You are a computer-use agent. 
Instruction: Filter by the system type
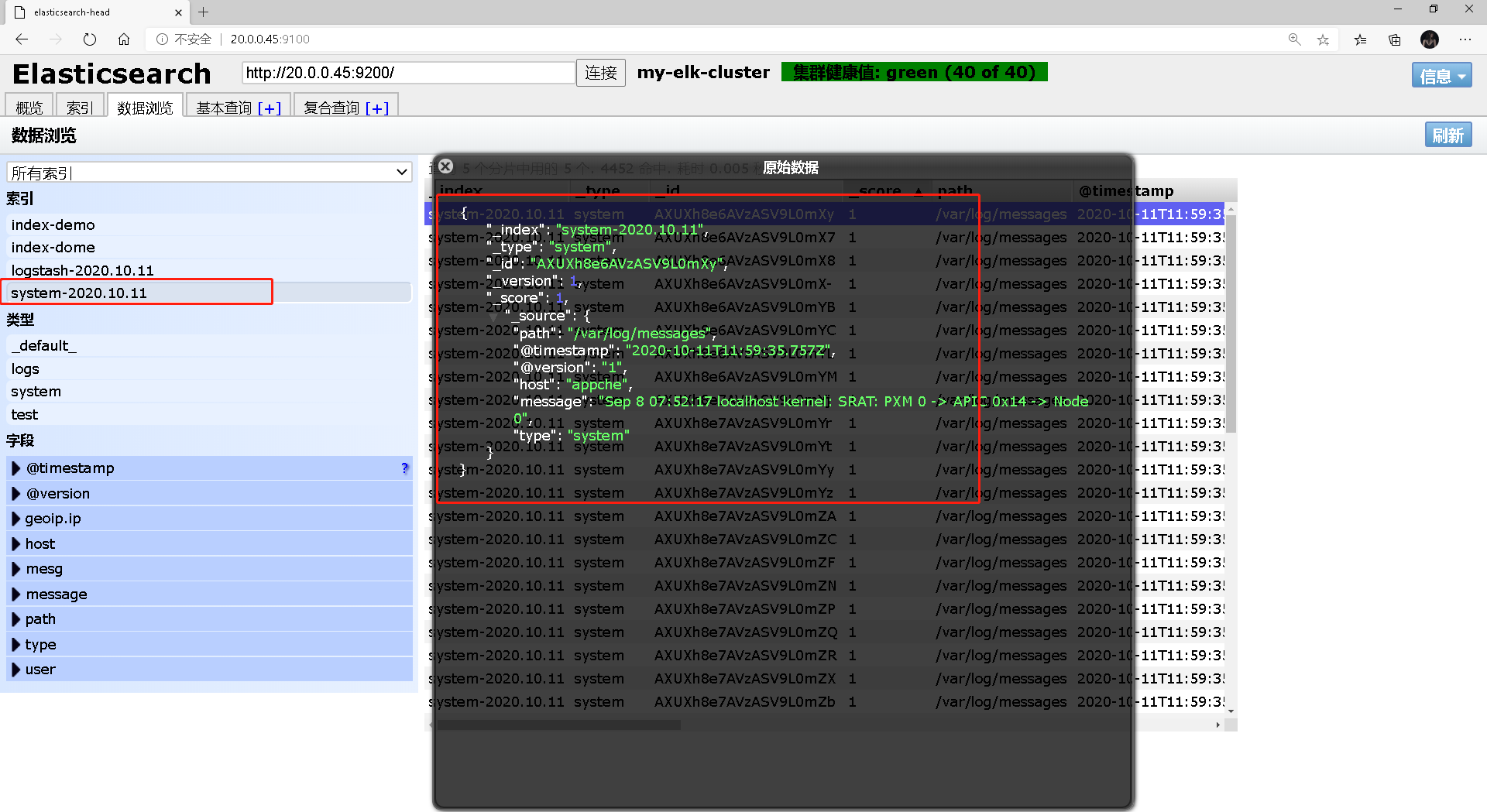[x=209, y=391]
